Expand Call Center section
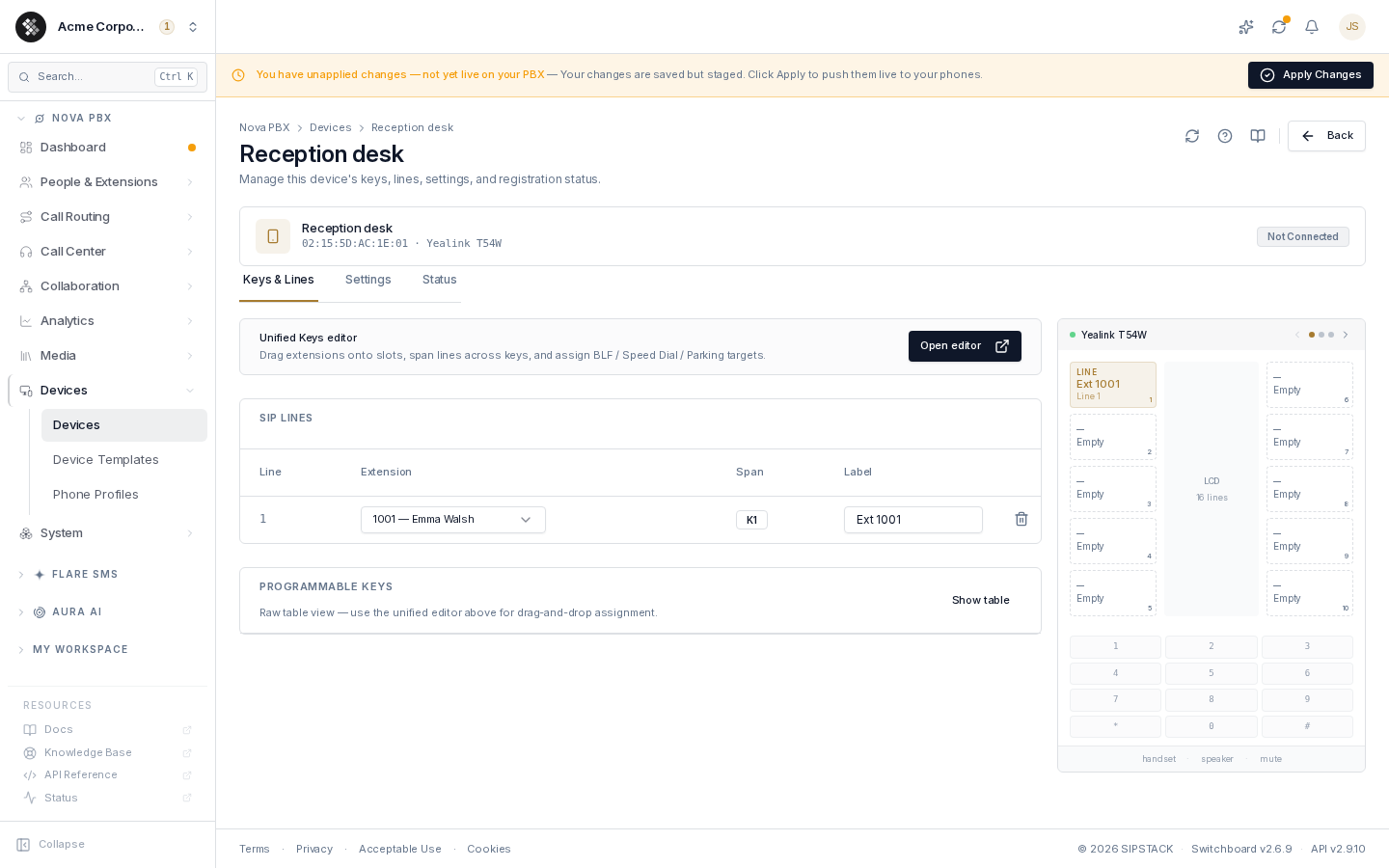This screenshot has width=1389, height=868. (107, 252)
